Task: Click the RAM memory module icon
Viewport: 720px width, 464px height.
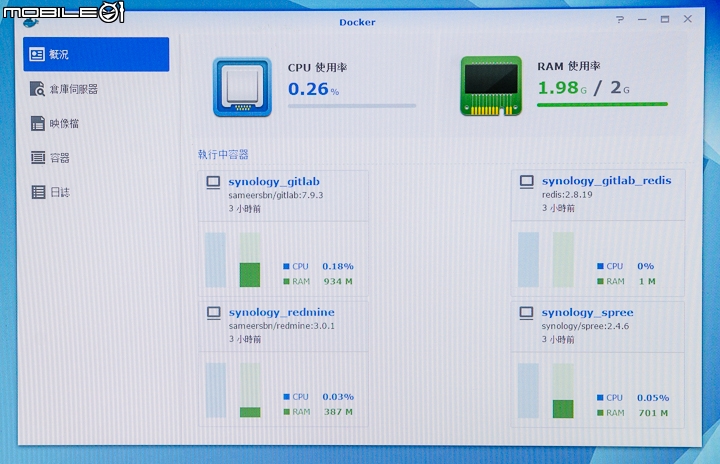Action: point(491,86)
